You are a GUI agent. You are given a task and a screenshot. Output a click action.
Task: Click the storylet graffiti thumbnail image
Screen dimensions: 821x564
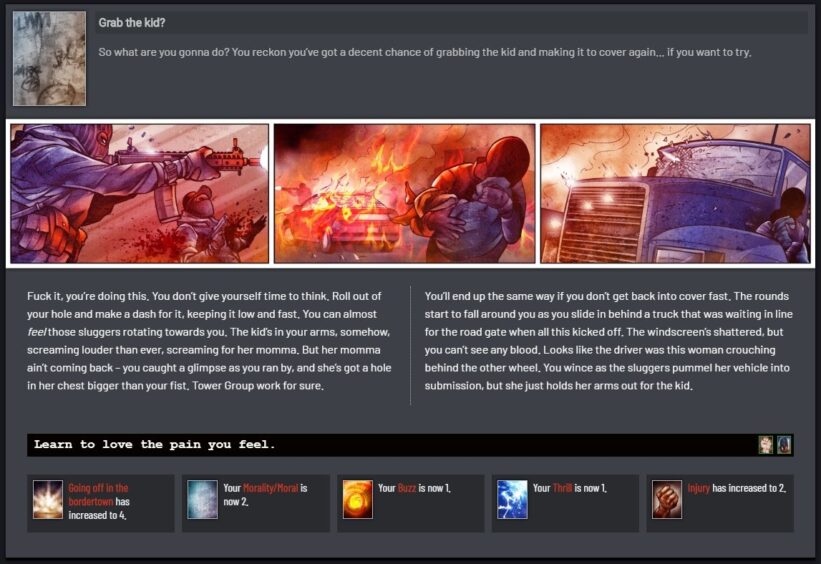pos(49,59)
